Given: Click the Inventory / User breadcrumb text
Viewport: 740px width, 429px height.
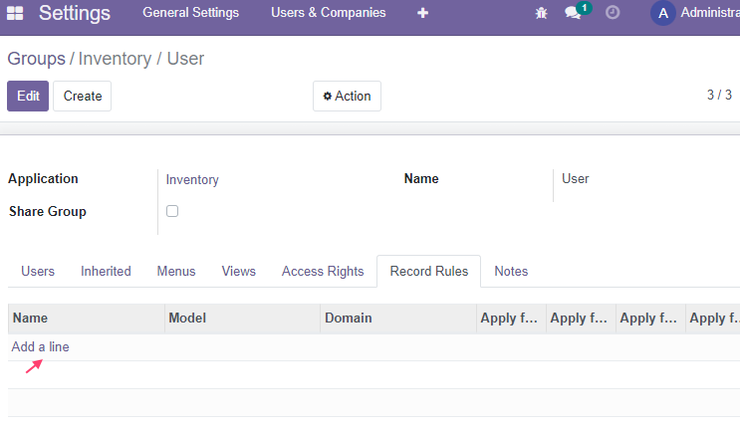Looking at the screenshot, I should pyautogui.click(x=141, y=59).
